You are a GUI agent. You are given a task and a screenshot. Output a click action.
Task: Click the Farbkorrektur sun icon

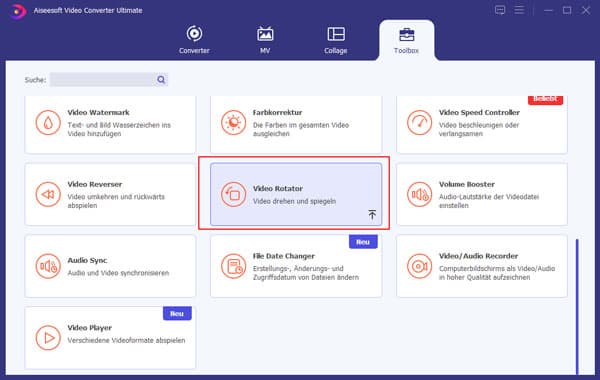pyautogui.click(x=233, y=123)
